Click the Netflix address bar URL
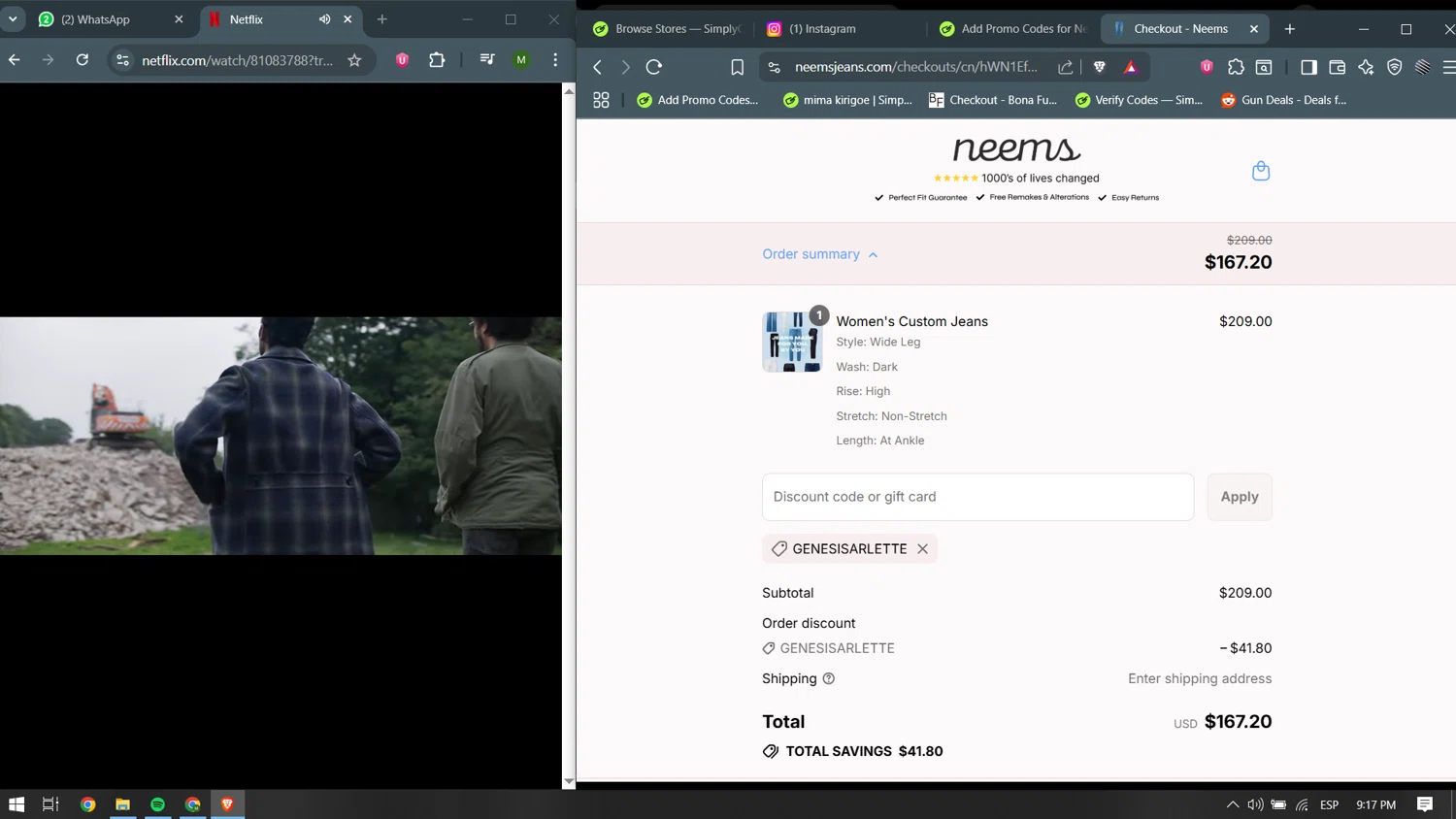The image size is (1456, 819). [237, 60]
